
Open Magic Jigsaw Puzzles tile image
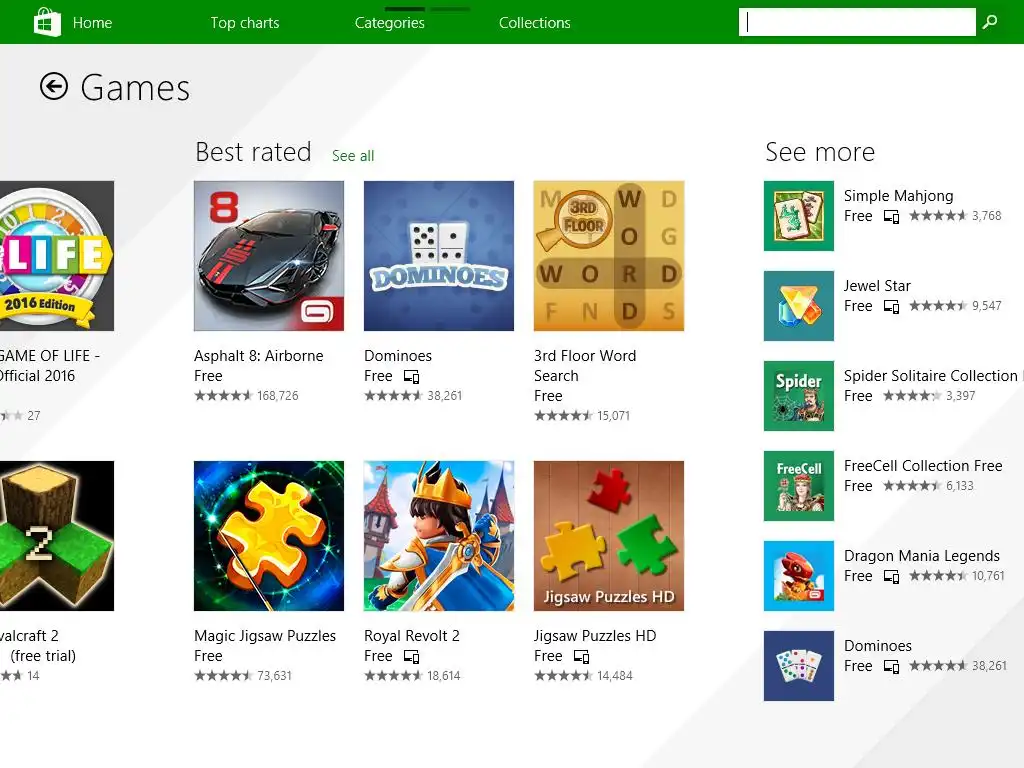[x=269, y=536]
